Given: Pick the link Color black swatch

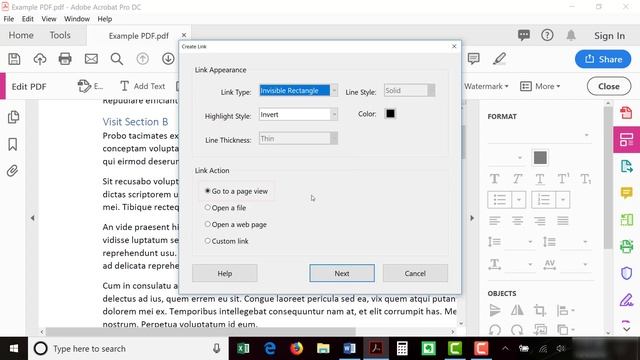Looking at the screenshot, I should coord(390,113).
